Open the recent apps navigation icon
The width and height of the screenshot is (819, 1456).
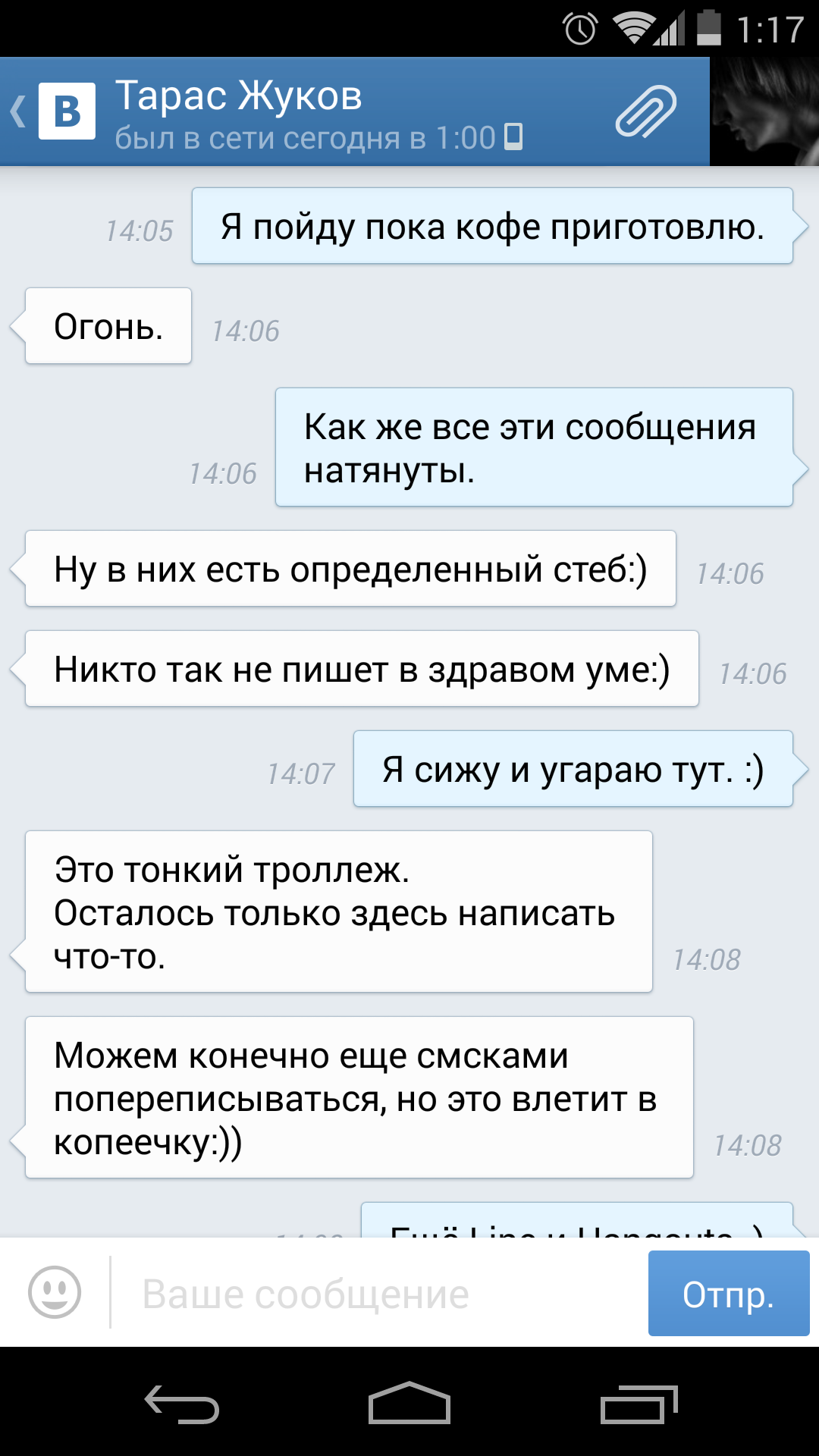[x=639, y=1403]
